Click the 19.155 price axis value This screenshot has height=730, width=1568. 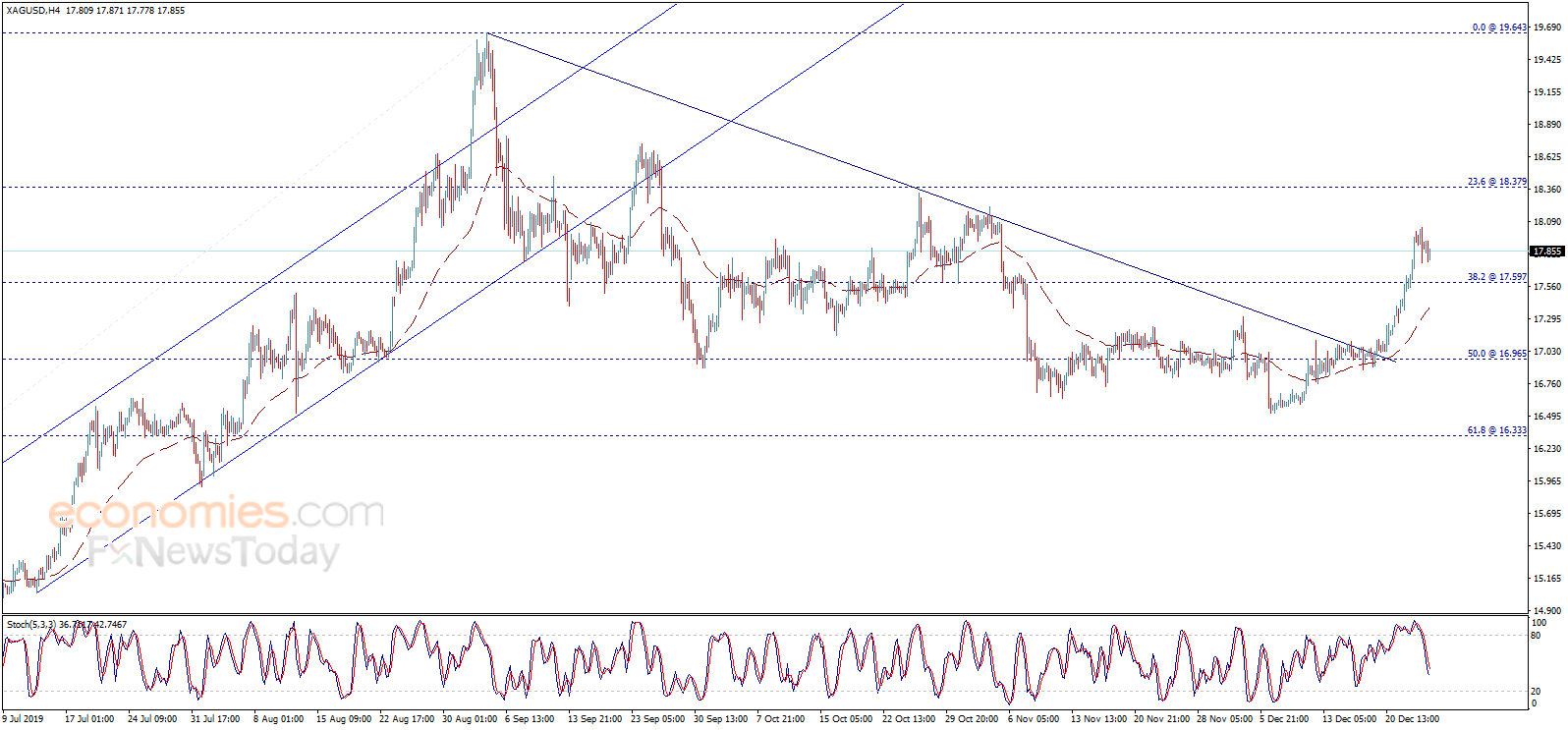(x=1547, y=92)
